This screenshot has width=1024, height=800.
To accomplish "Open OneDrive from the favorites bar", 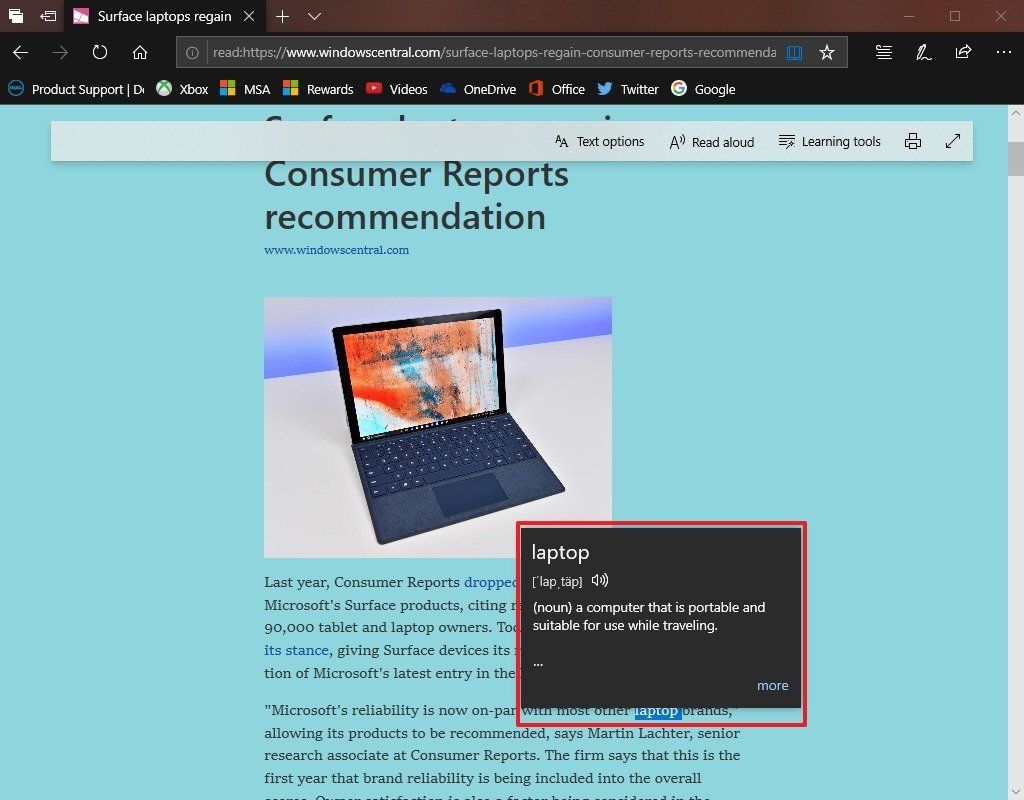I will (x=479, y=89).
